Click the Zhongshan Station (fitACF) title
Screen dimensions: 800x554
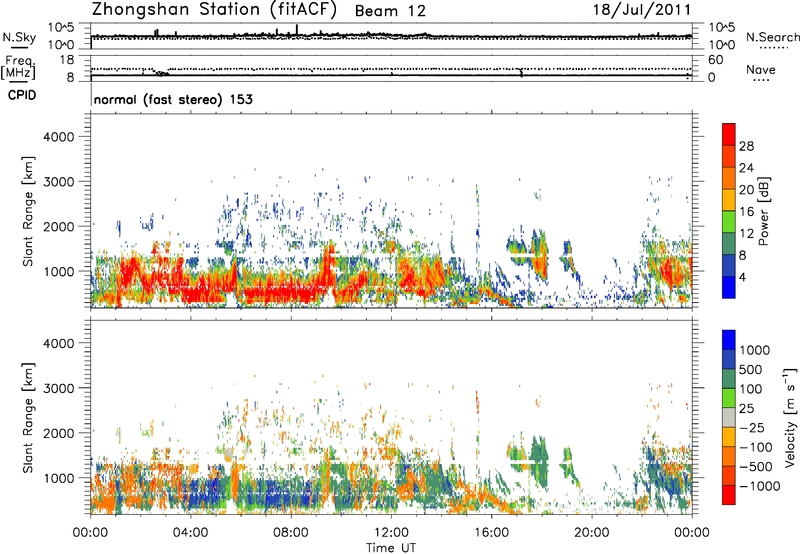pyautogui.click(x=214, y=10)
